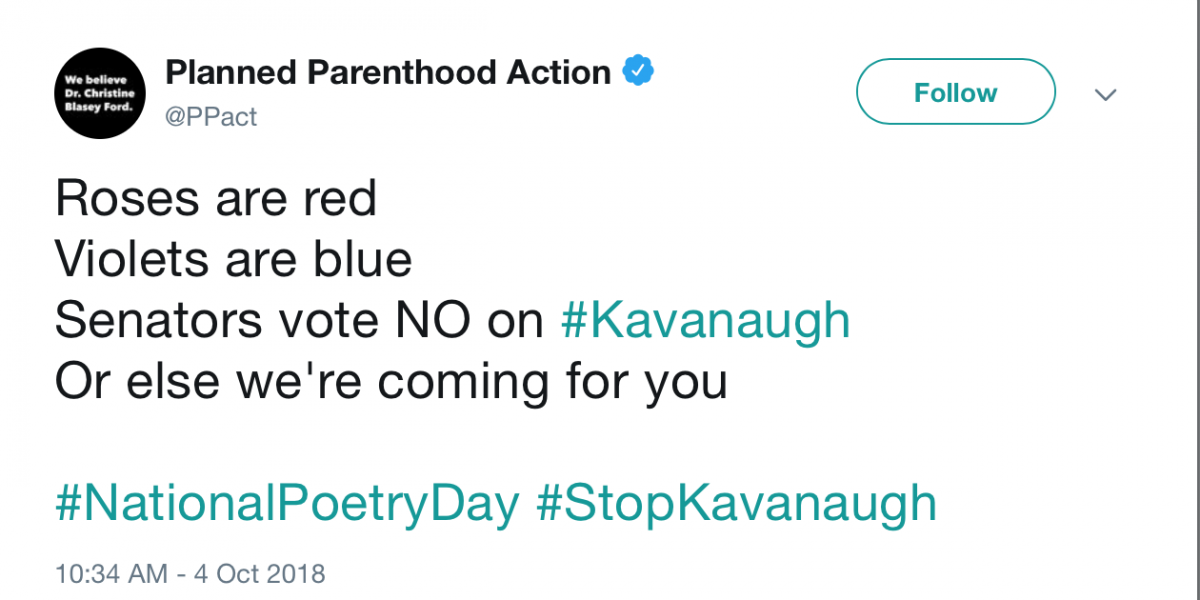The height and width of the screenshot is (600, 1200).
Task: Open the #StopKavanaugh hashtag
Action: [x=736, y=503]
